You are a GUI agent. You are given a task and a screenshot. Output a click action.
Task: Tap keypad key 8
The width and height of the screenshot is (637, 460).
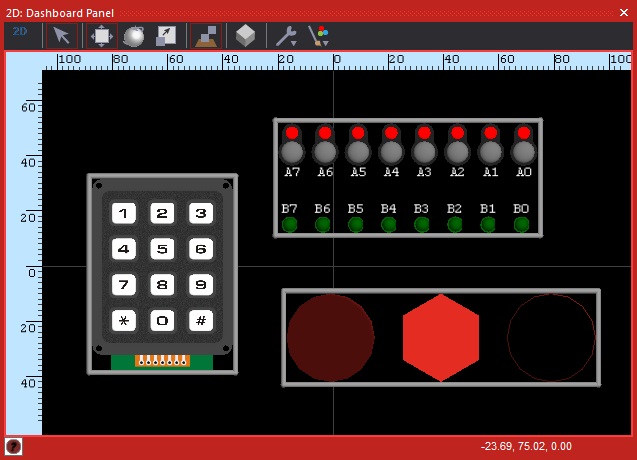pos(162,284)
